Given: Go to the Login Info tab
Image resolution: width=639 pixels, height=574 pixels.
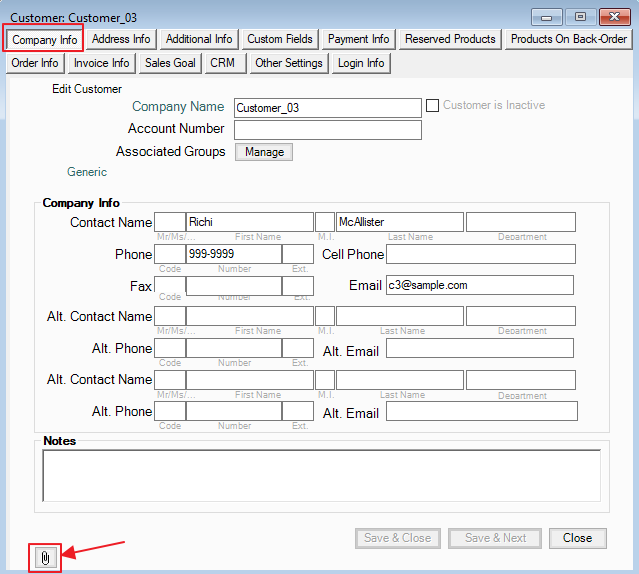Looking at the screenshot, I should pyautogui.click(x=361, y=63).
